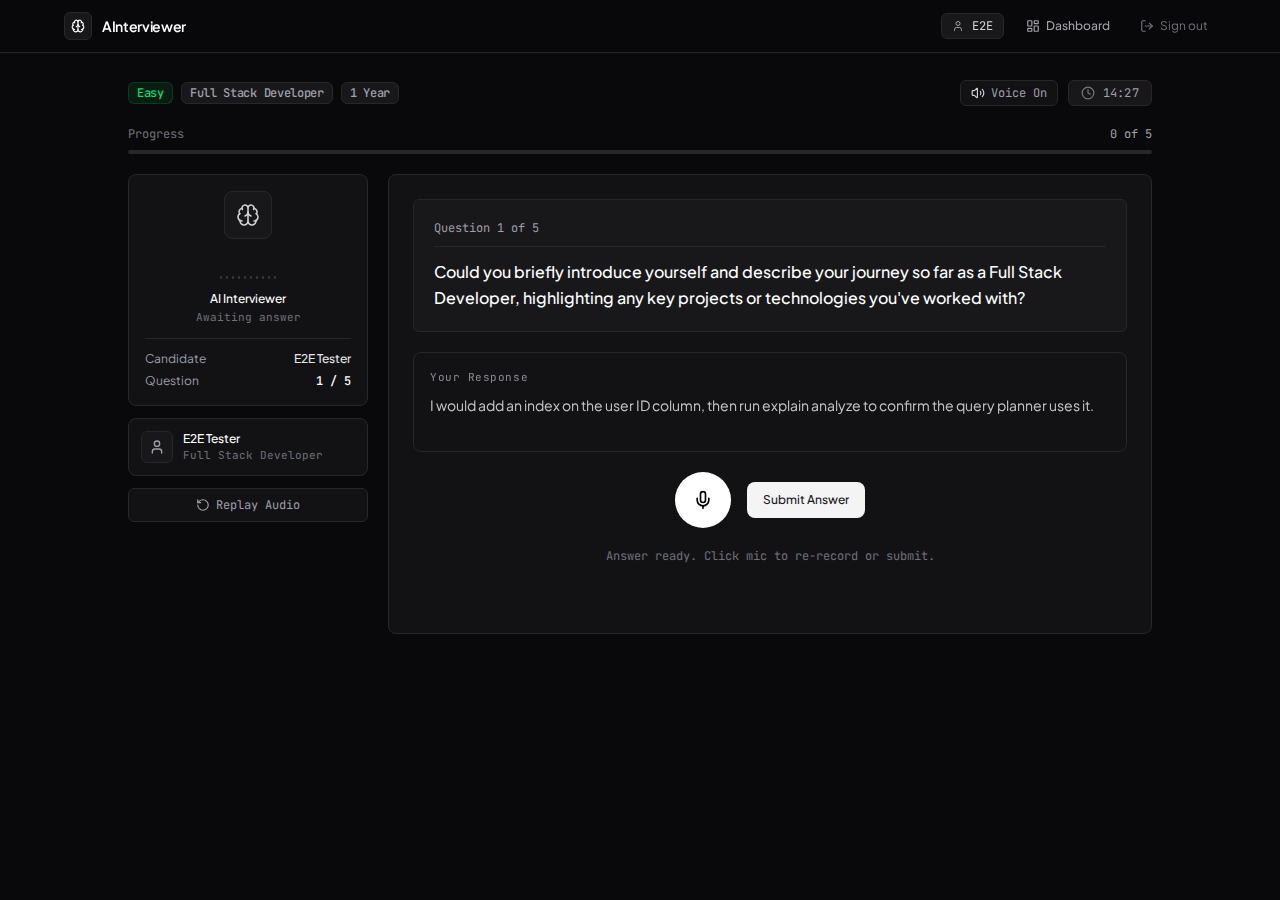Click the "AI Interviewer" name text
Screen dimensions: 1280x900
(248, 298)
